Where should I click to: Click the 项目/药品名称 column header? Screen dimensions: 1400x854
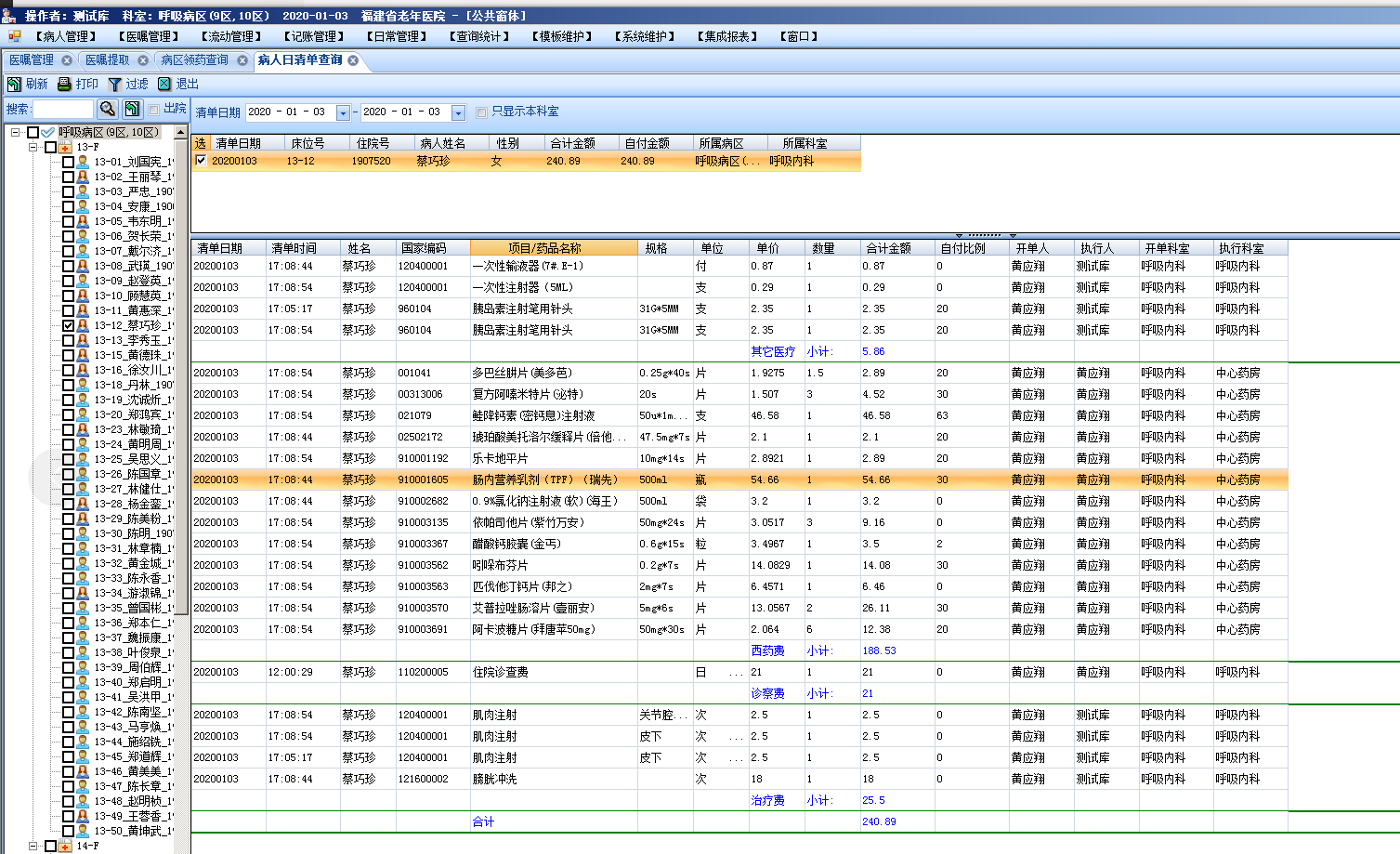[x=554, y=248]
